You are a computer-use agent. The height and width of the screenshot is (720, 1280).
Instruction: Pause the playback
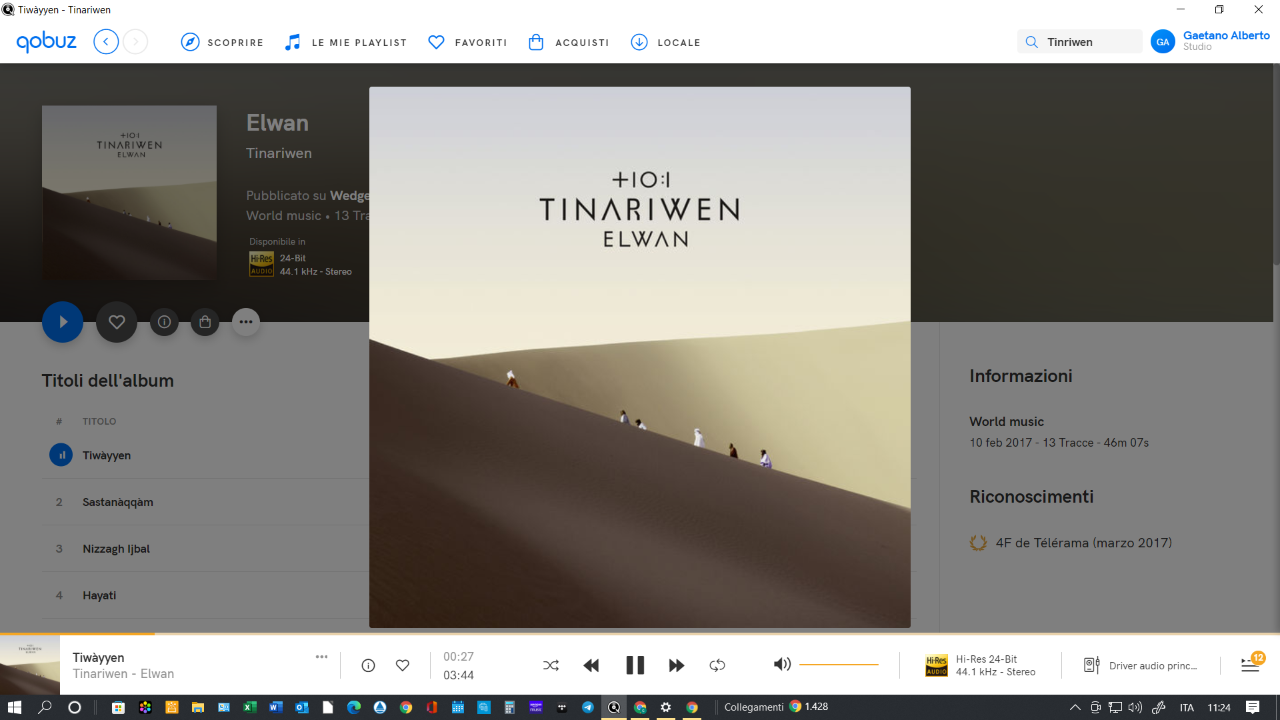[635, 665]
